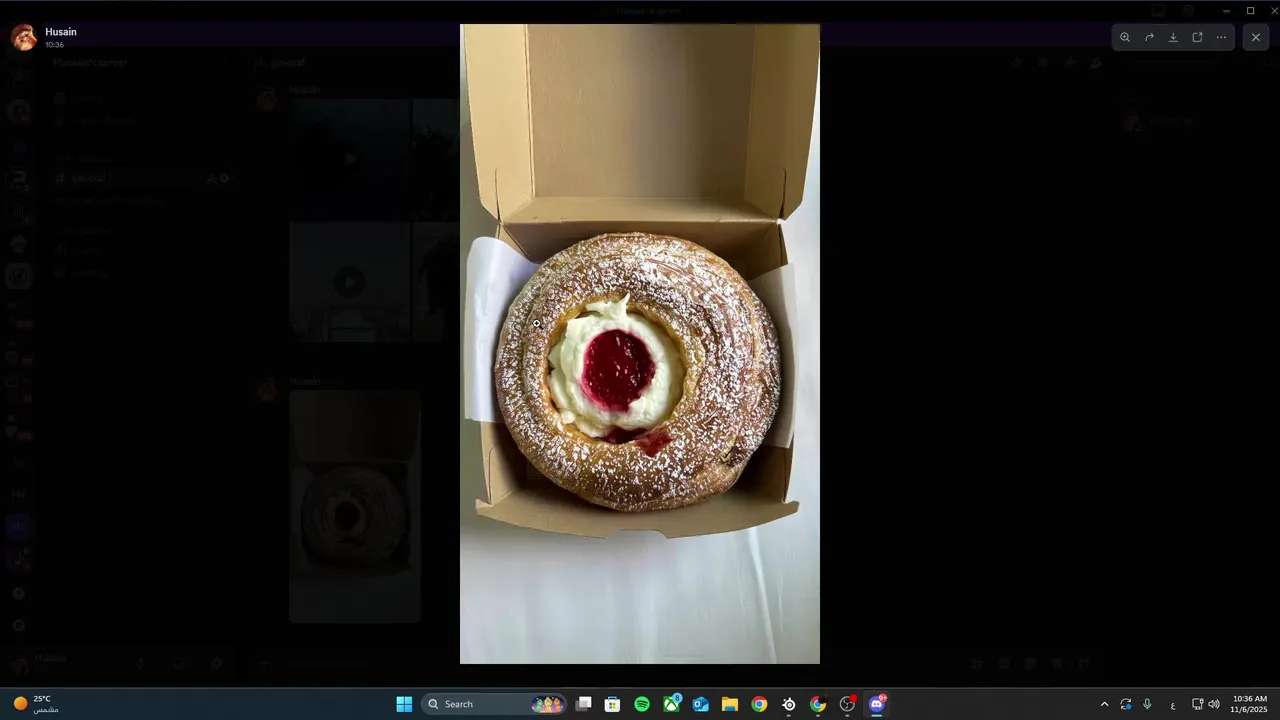Click the taskbar Search box
Viewport: 1280px width, 720px height.
pos(494,704)
